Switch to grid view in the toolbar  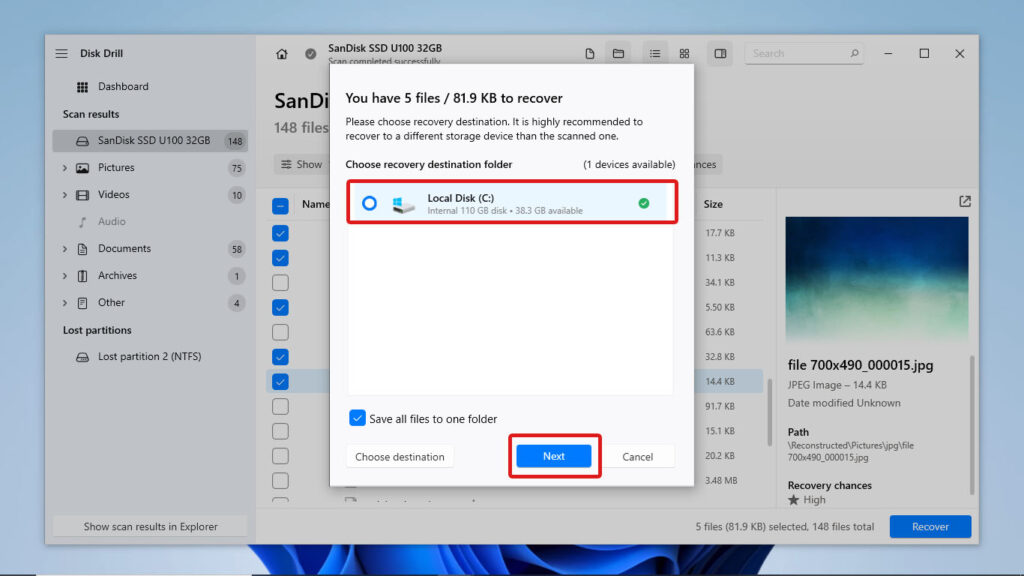(685, 53)
